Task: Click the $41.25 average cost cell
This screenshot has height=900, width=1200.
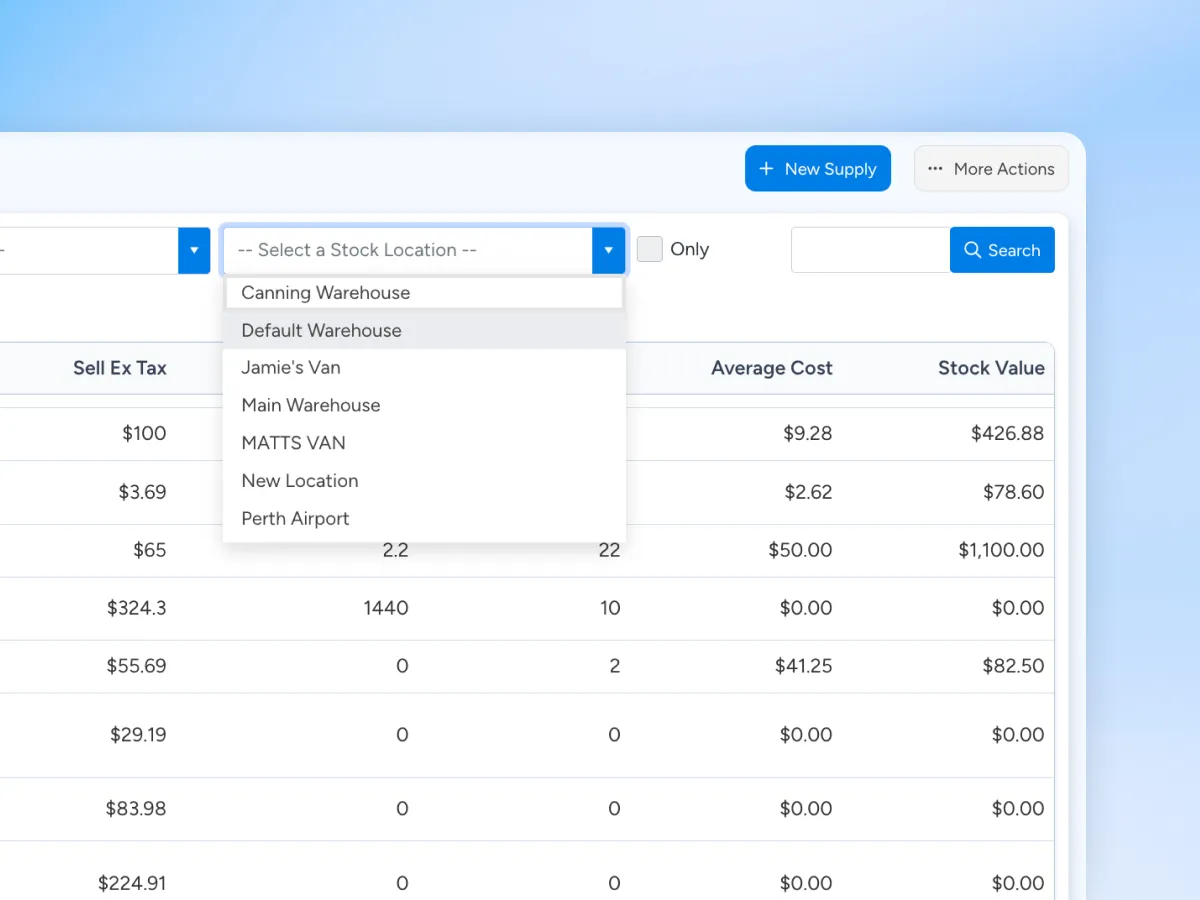Action: coord(803,666)
